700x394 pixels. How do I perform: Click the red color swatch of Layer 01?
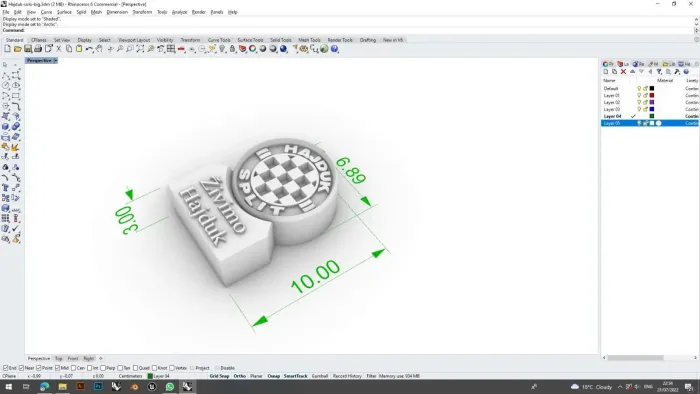652,95
